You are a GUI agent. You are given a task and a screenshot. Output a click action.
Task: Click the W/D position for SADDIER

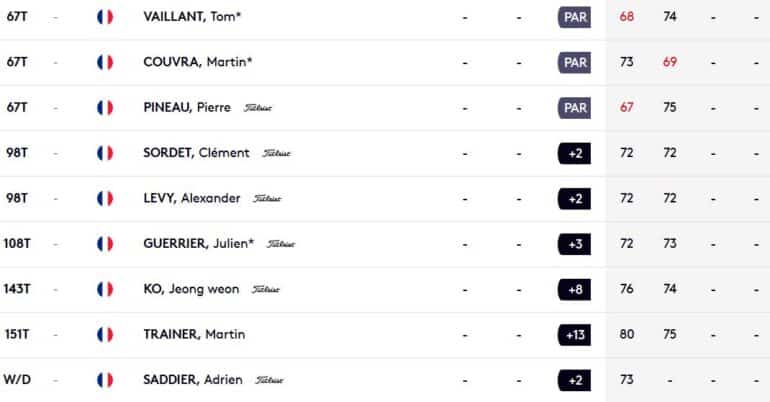[x=17, y=380]
